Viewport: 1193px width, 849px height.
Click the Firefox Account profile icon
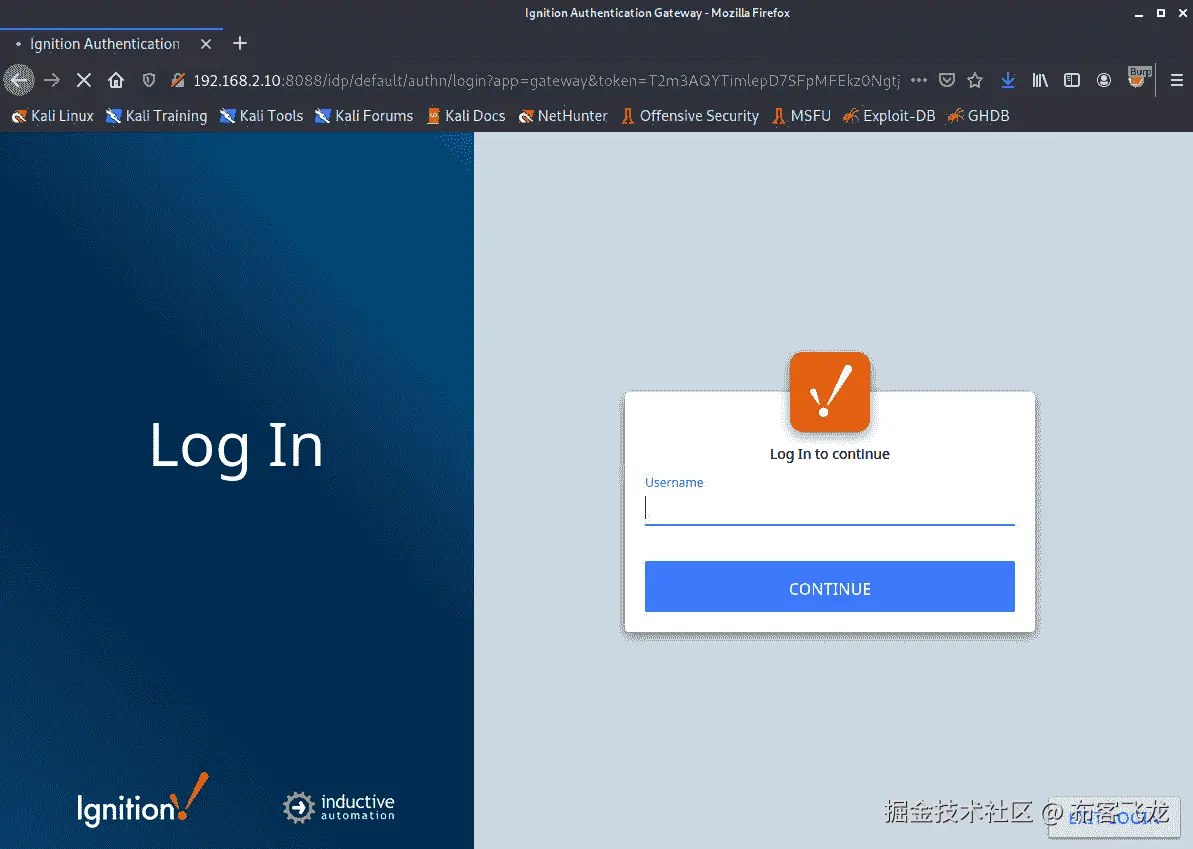coord(1104,80)
